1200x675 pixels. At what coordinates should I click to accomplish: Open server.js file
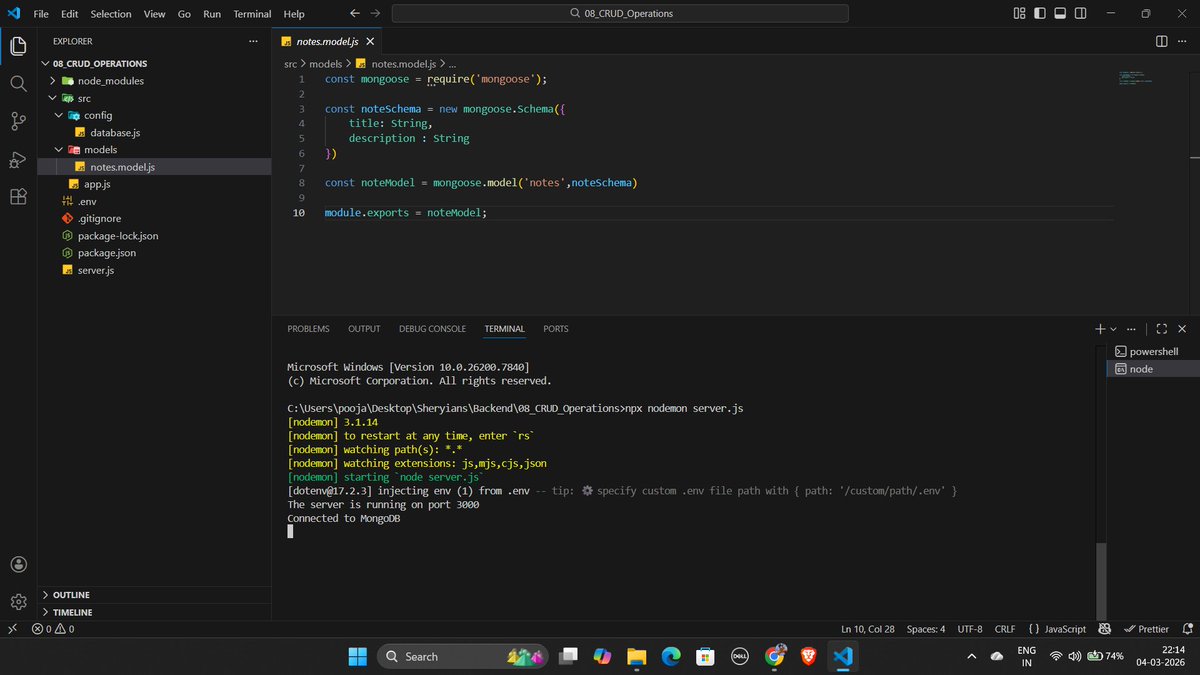[x=96, y=270]
